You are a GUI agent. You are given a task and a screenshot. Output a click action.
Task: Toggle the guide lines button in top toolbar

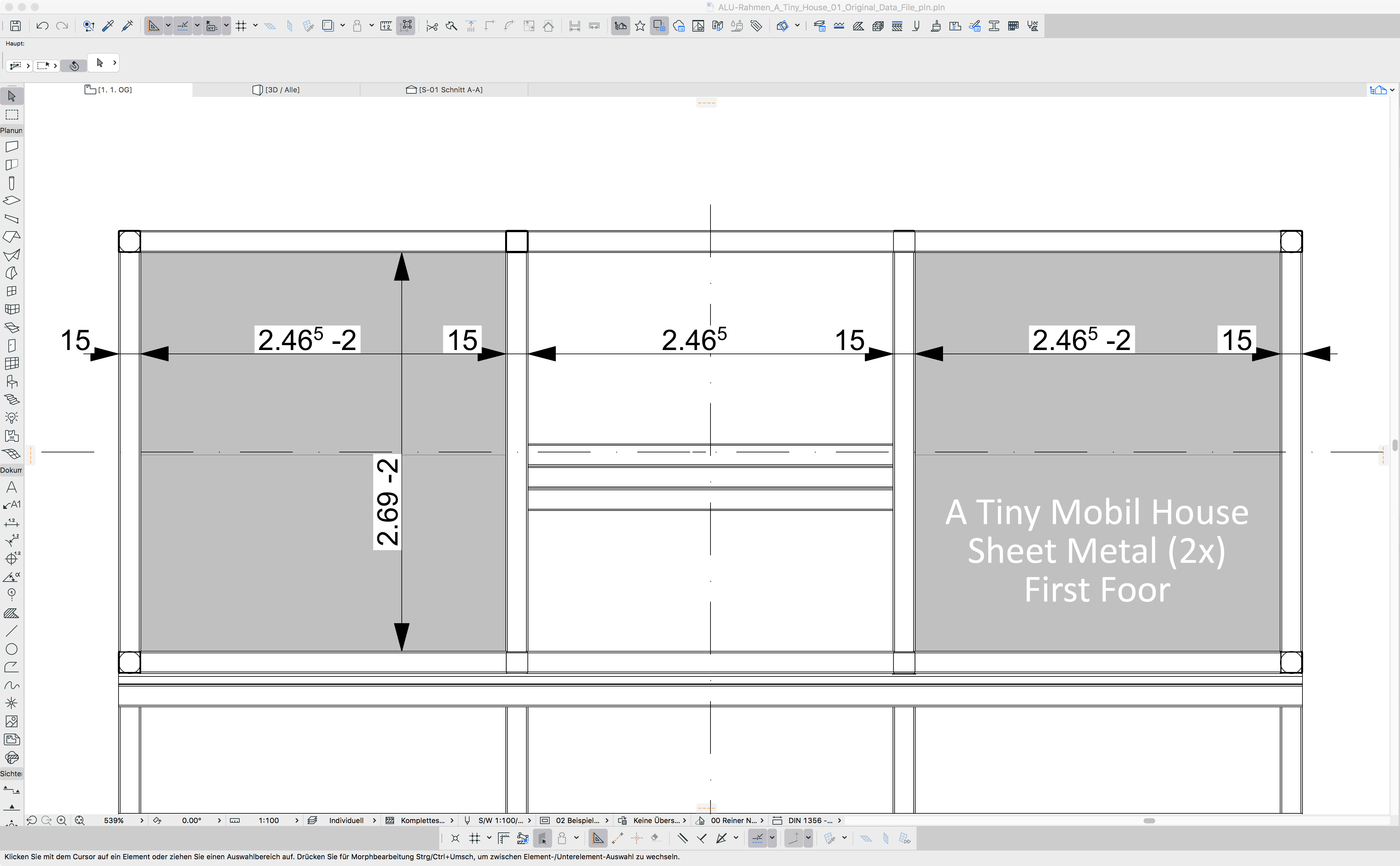(153, 26)
